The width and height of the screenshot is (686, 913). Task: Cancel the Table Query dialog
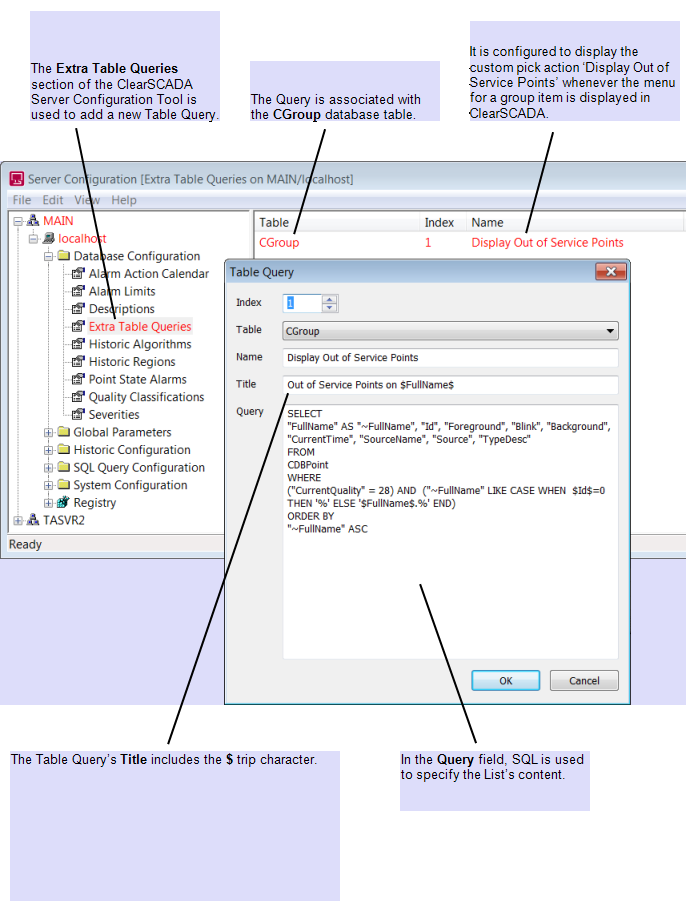[x=584, y=681]
